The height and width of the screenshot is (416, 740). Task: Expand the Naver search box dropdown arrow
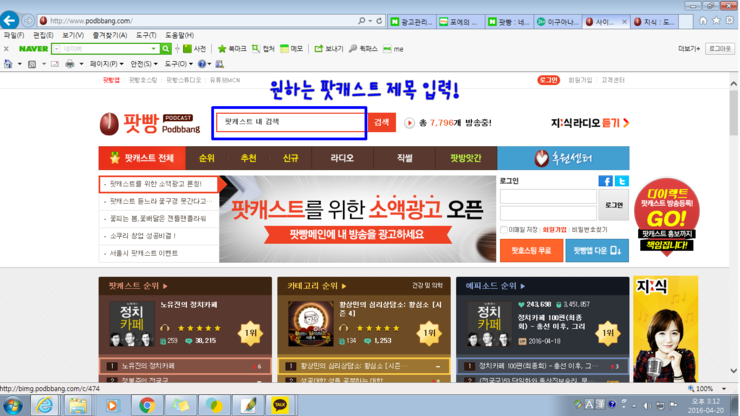153,49
